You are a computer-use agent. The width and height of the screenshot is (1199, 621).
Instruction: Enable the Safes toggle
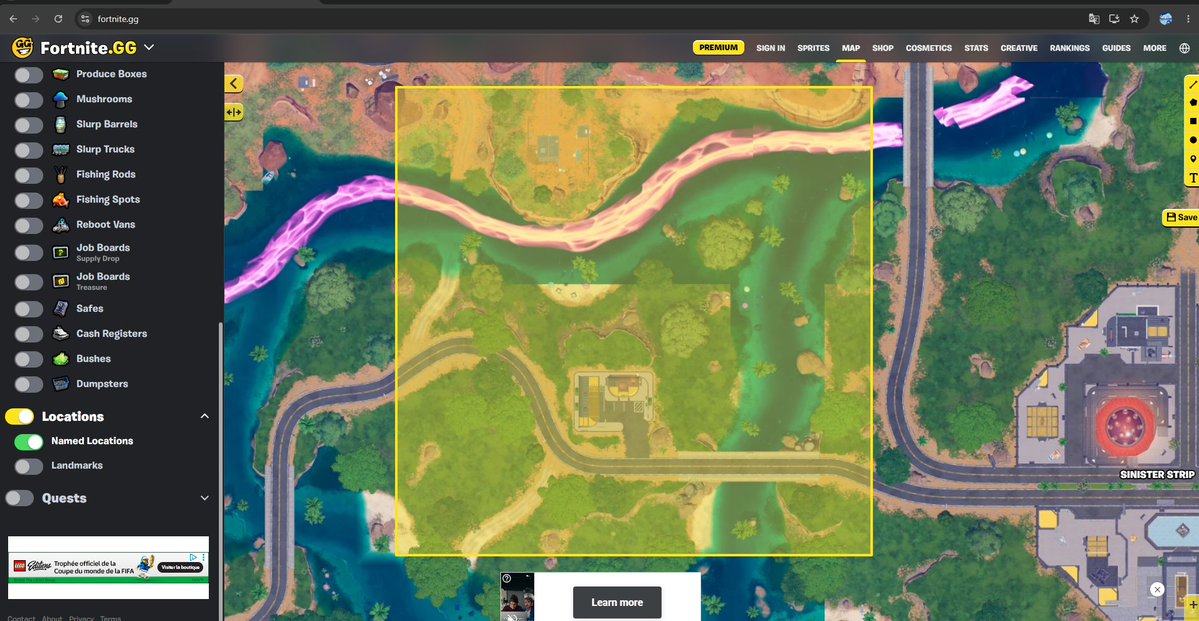pos(28,308)
